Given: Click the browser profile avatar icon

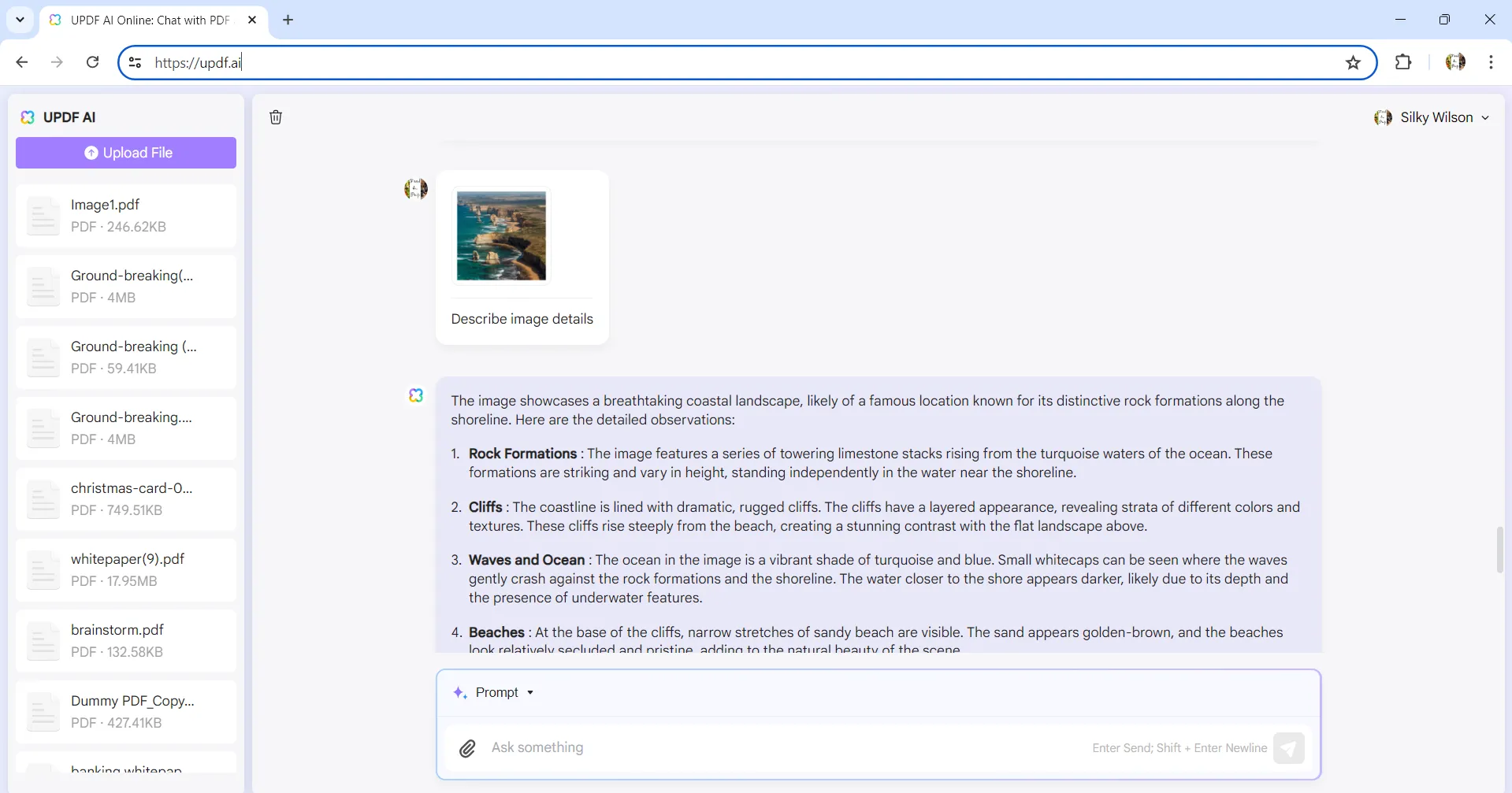Looking at the screenshot, I should (x=1455, y=62).
